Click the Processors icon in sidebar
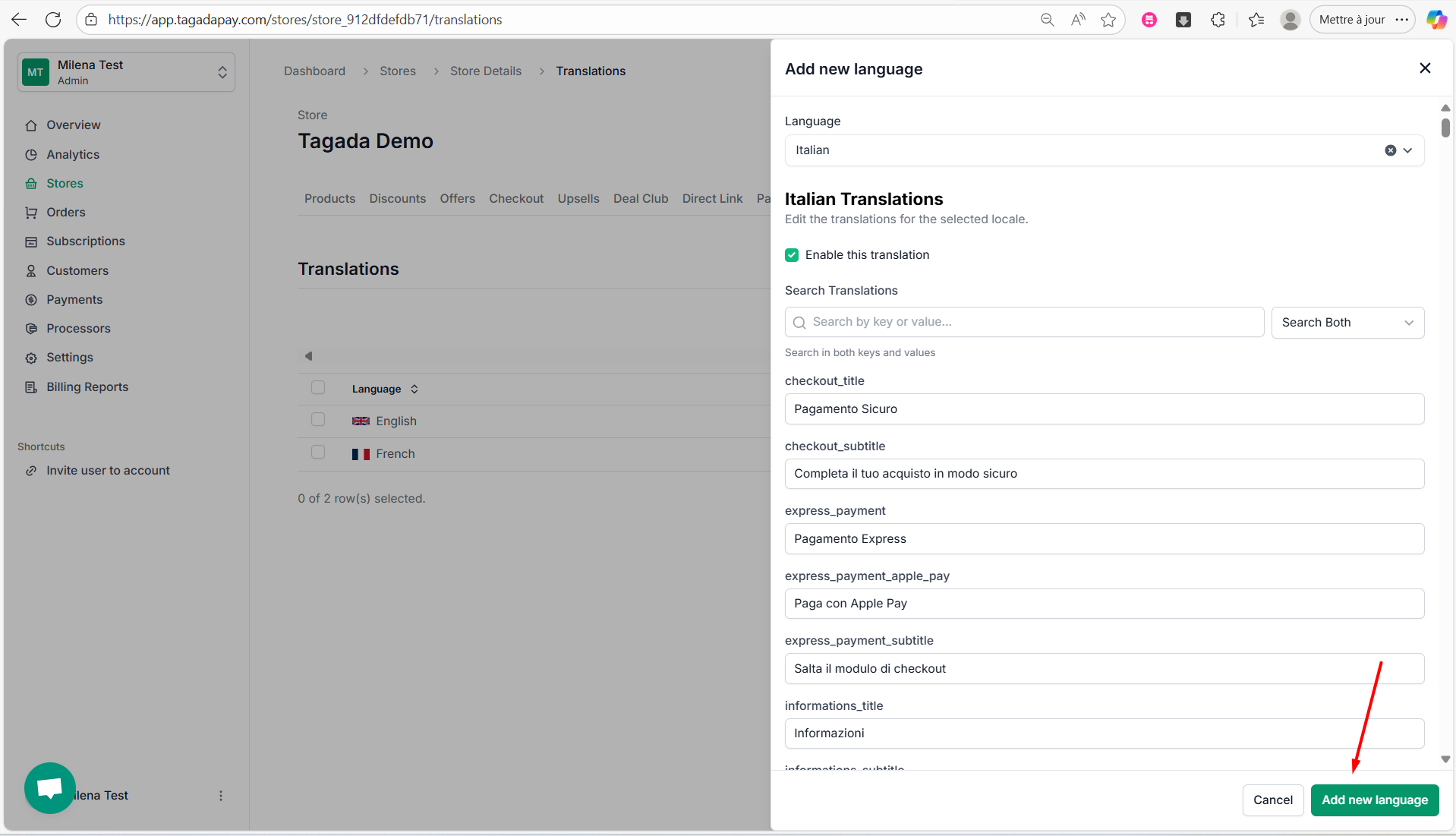 [x=31, y=329]
